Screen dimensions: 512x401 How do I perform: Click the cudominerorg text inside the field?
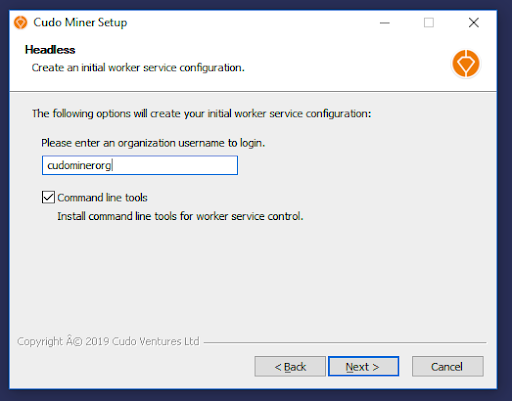(x=79, y=165)
